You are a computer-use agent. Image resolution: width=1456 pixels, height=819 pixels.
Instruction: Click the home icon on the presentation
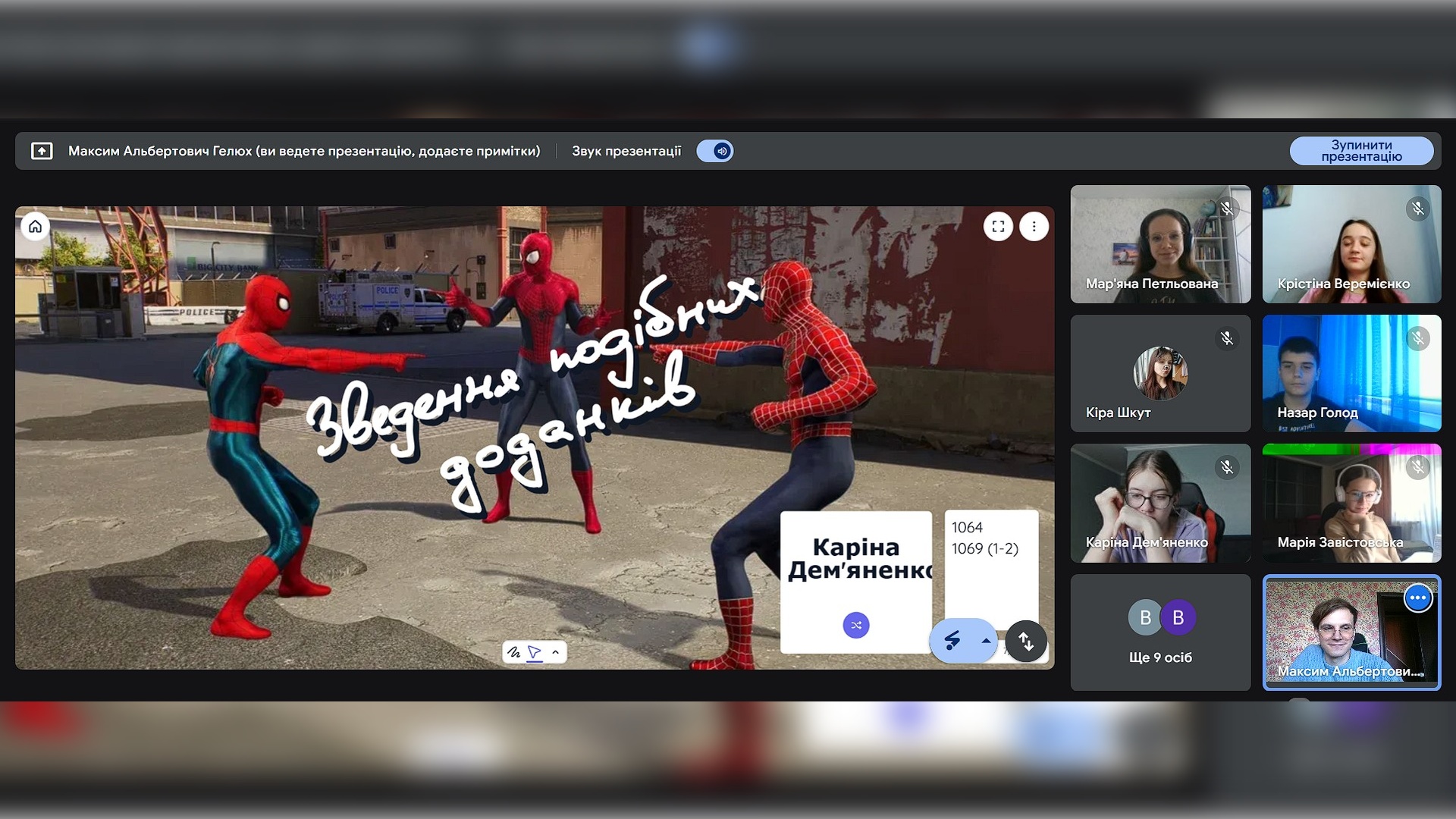[35, 226]
